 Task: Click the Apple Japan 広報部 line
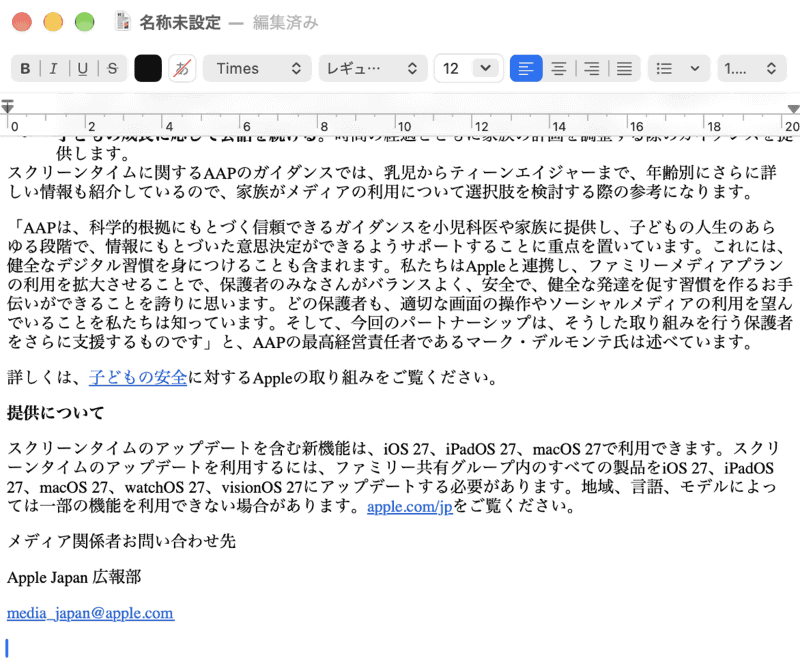[x=74, y=577]
